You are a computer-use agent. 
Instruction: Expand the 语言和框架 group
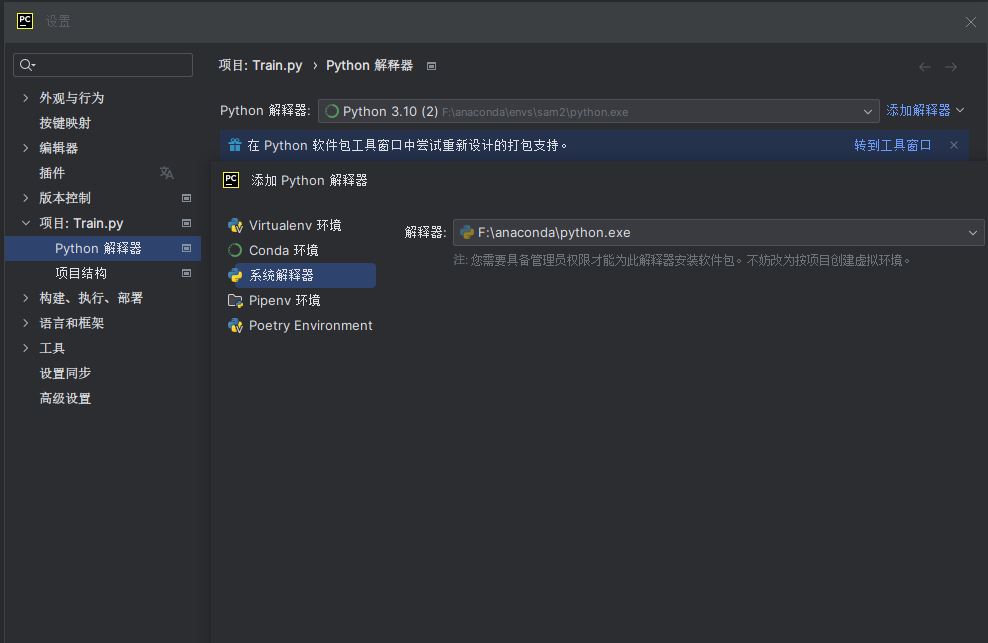(x=25, y=323)
